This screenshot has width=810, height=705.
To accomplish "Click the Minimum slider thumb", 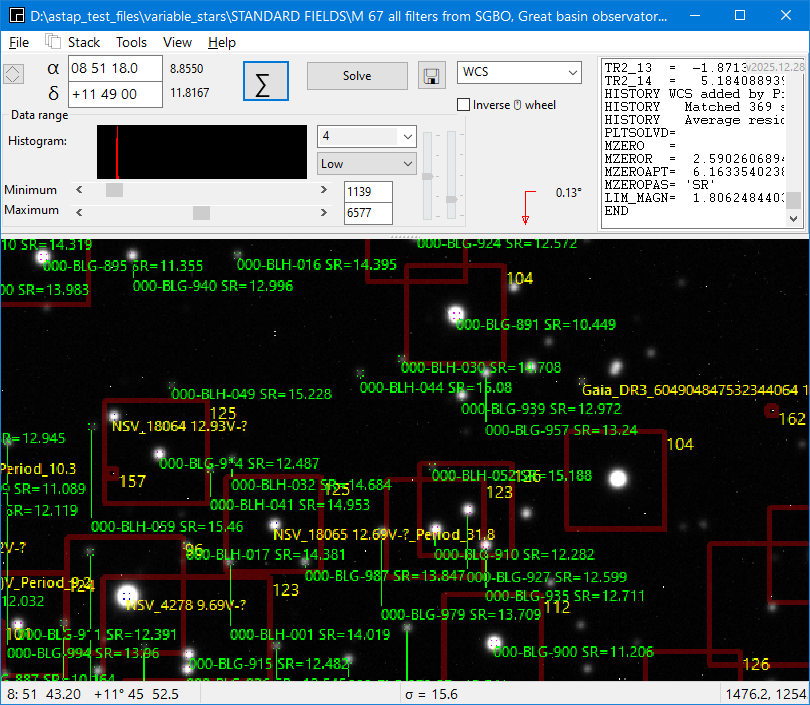I will click(114, 190).
